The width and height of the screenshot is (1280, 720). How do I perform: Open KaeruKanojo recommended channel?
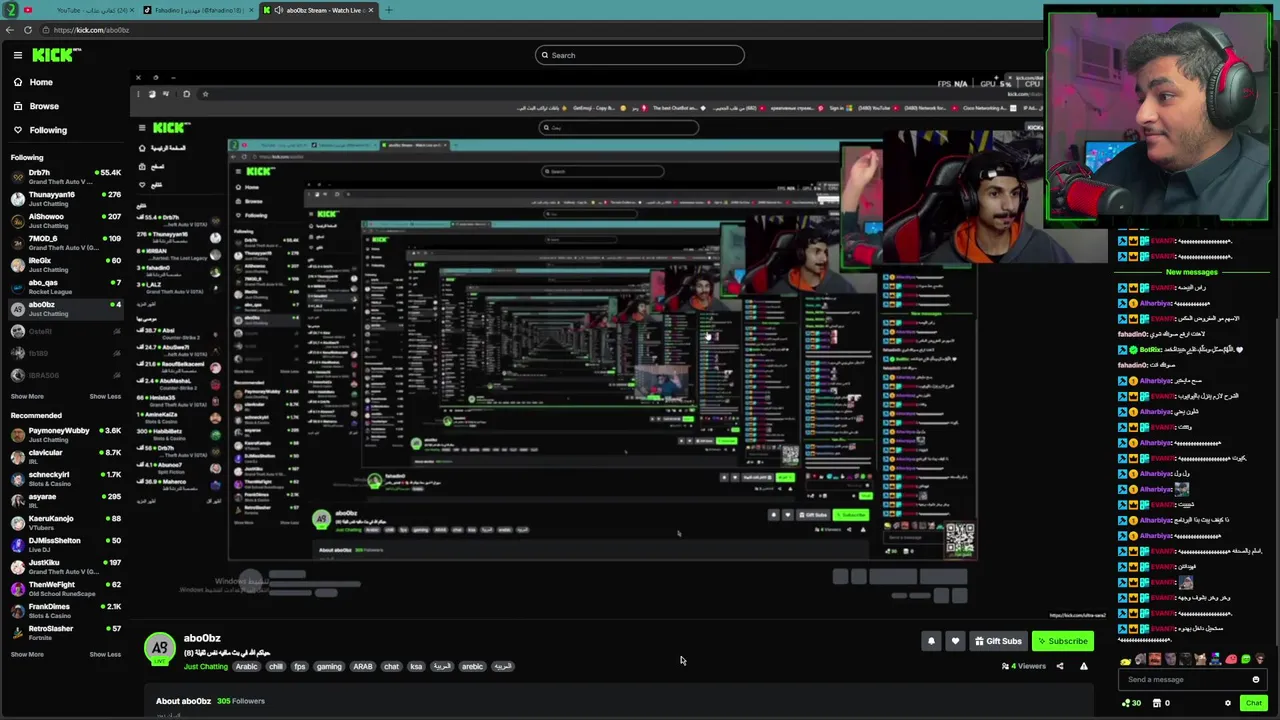pyautogui.click(x=64, y=522)
